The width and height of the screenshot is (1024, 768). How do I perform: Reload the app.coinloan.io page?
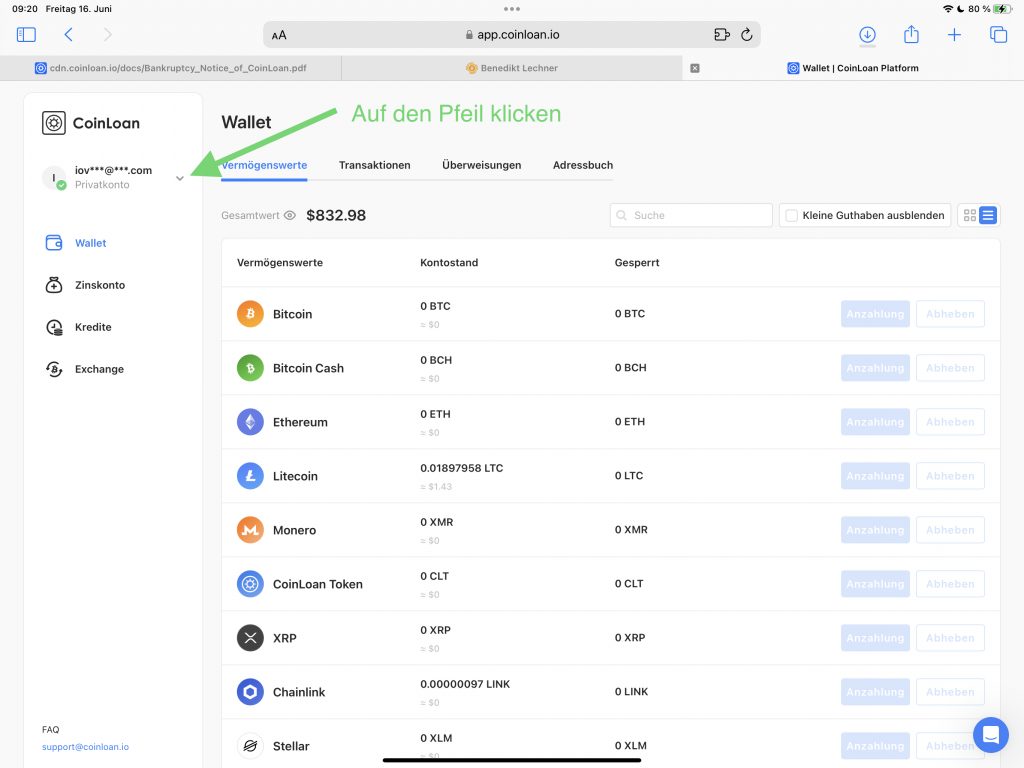pos(746,35)
